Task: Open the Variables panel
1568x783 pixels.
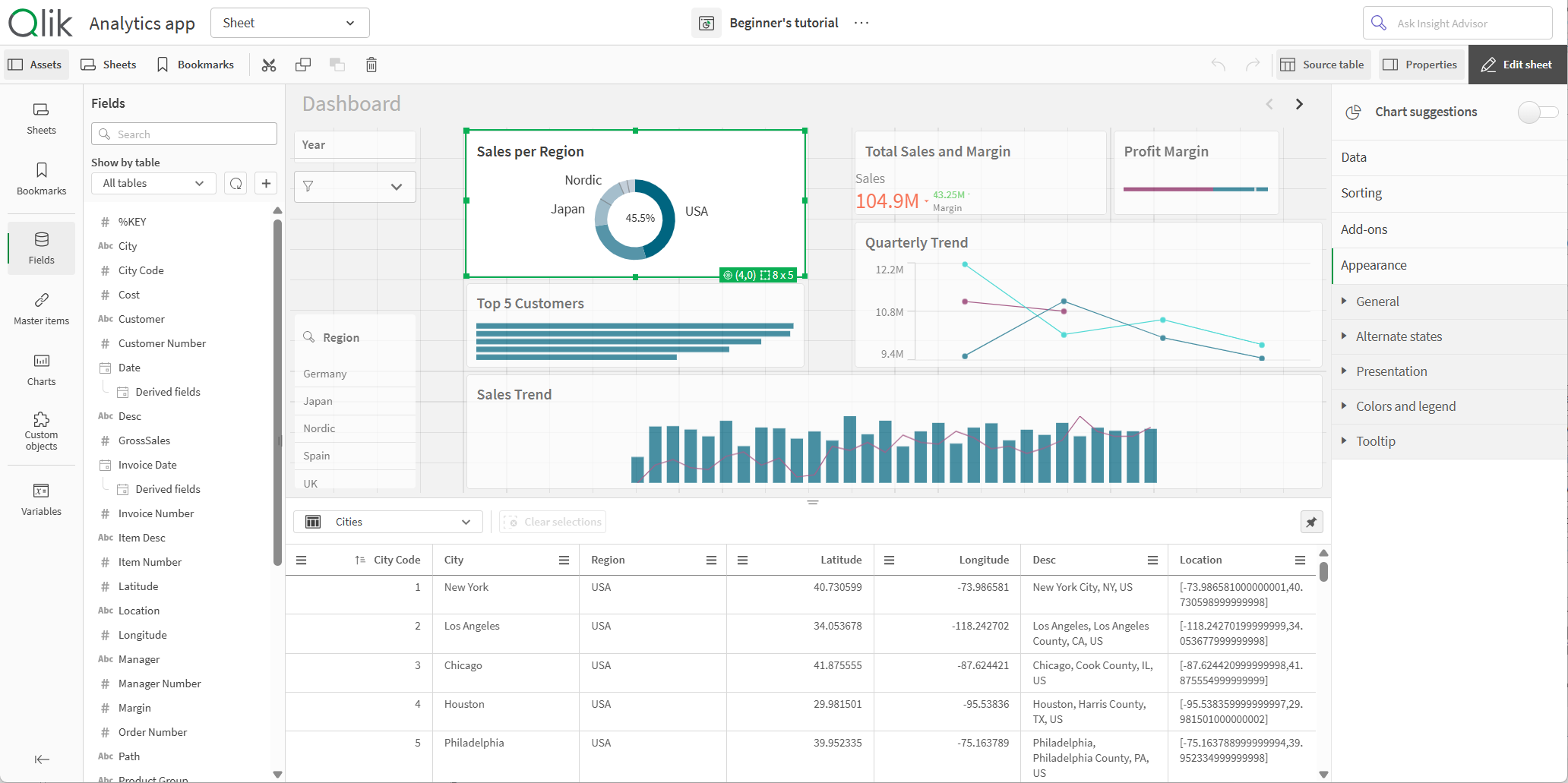Action: pos(41,499)
